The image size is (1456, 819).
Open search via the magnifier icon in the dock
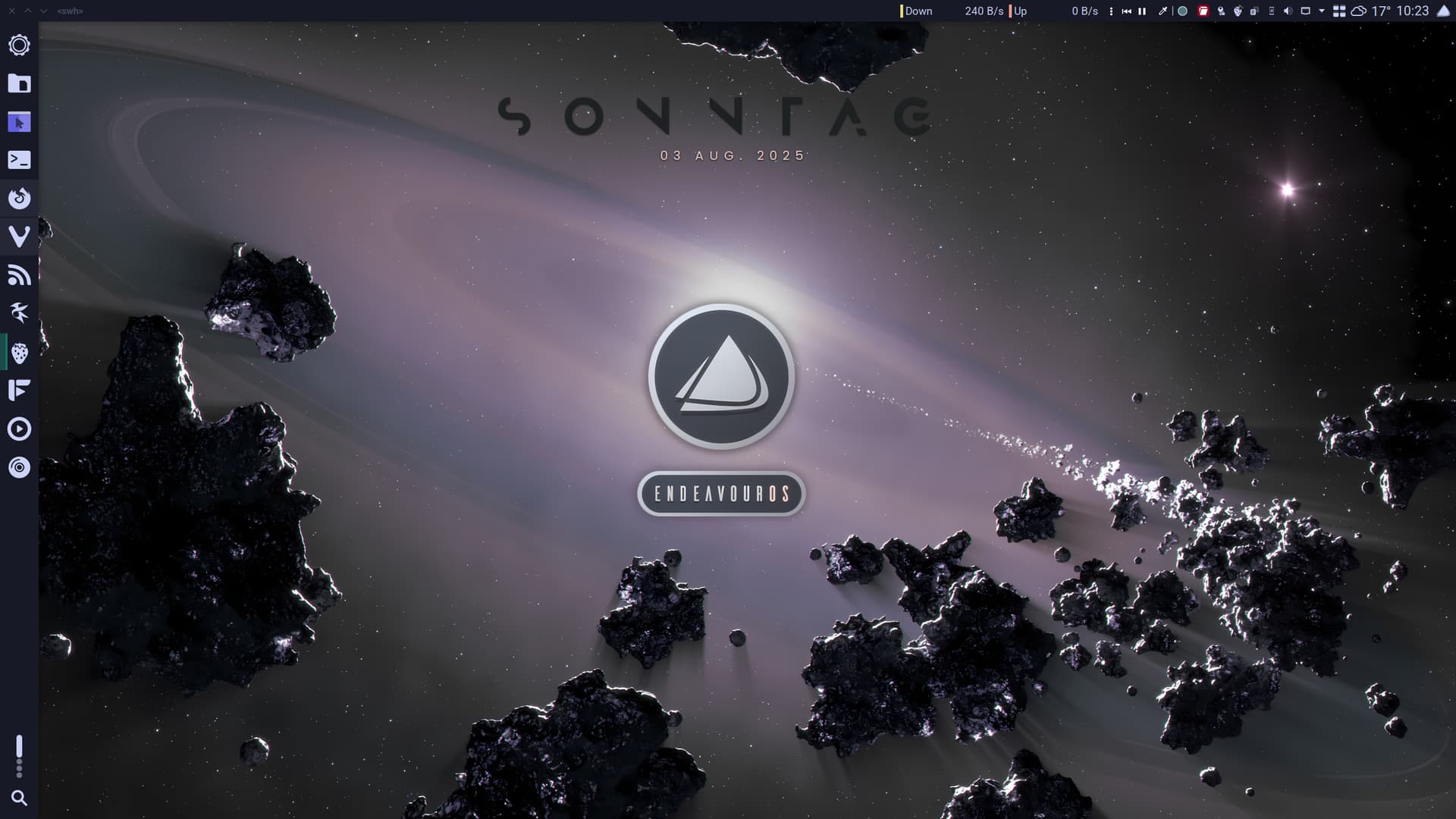point(19,798)
